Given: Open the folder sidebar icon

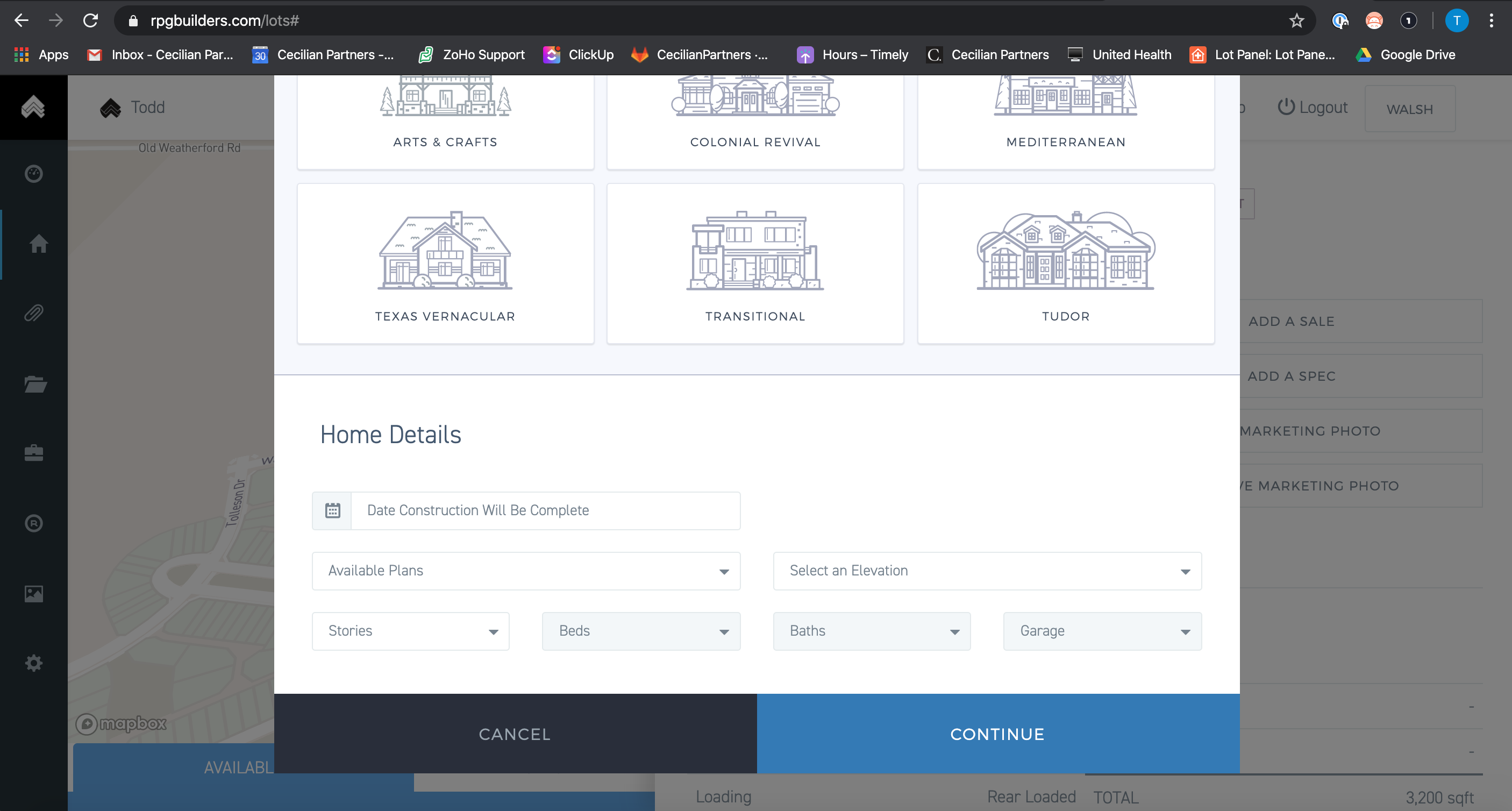Looking at the screenshot, I should pyautogui.click(x=35, y=383).
